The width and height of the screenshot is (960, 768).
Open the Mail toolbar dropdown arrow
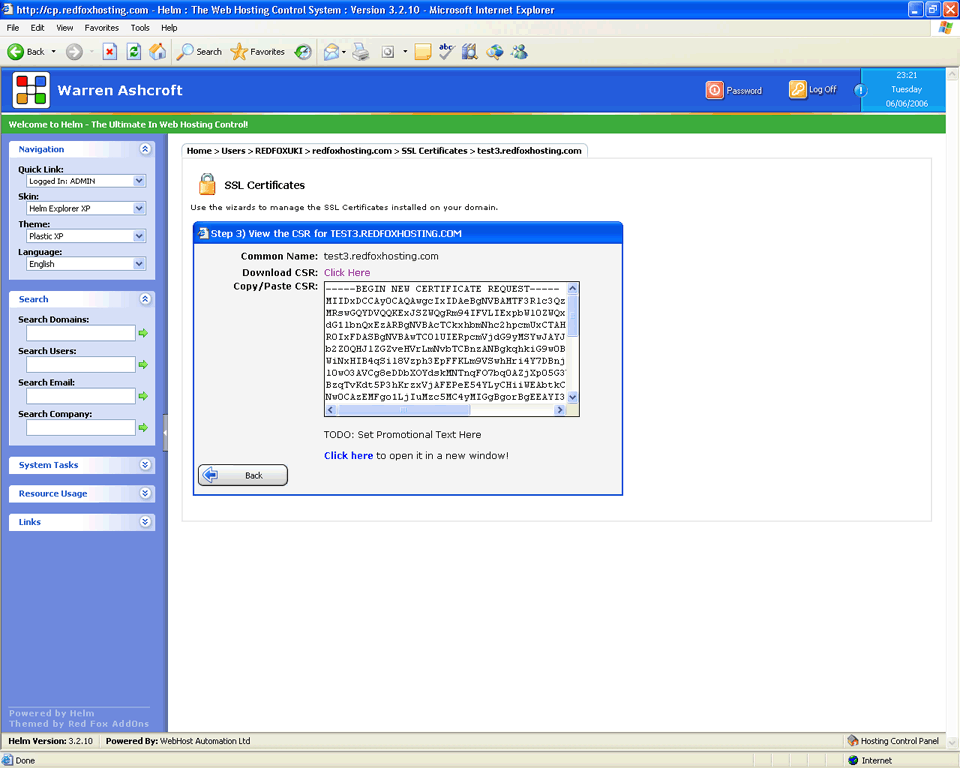344,52
